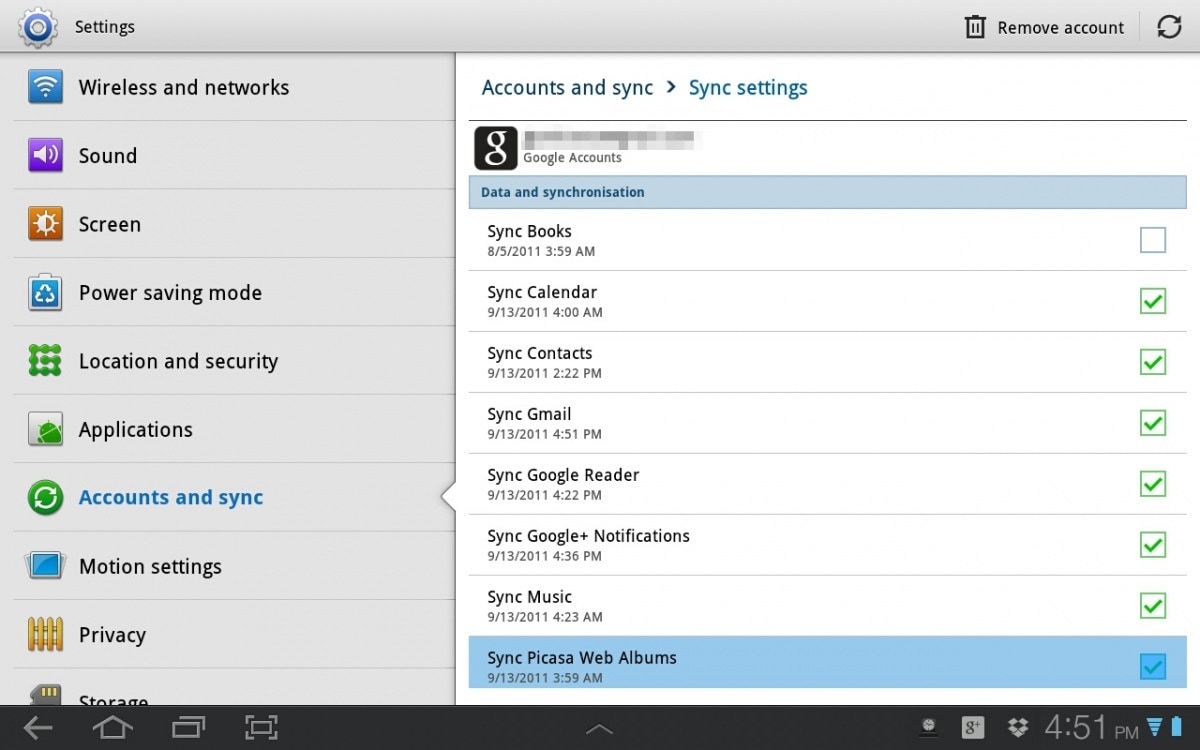Uncheck Sync Google+ Notifications checkbox
This screenshot has height=750, width=1200.
[1153, 545]
